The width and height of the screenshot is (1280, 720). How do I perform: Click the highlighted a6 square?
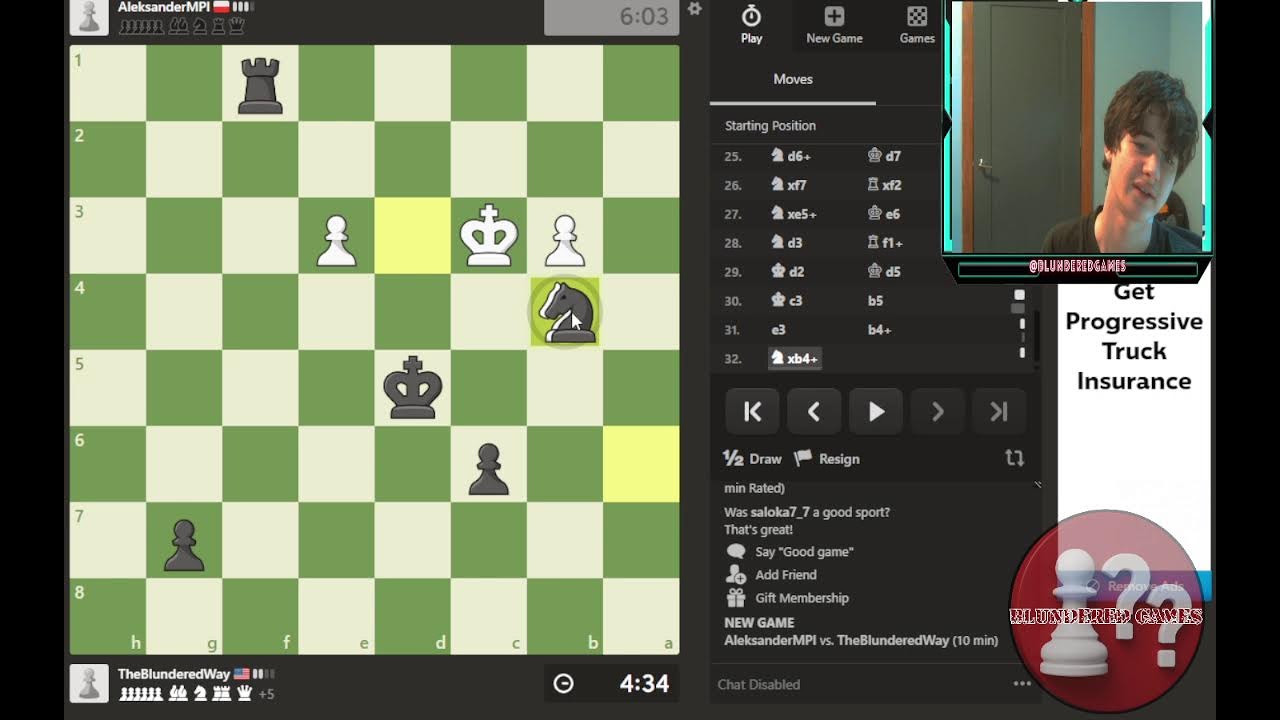pyautogui.click(x=641, y=464)
